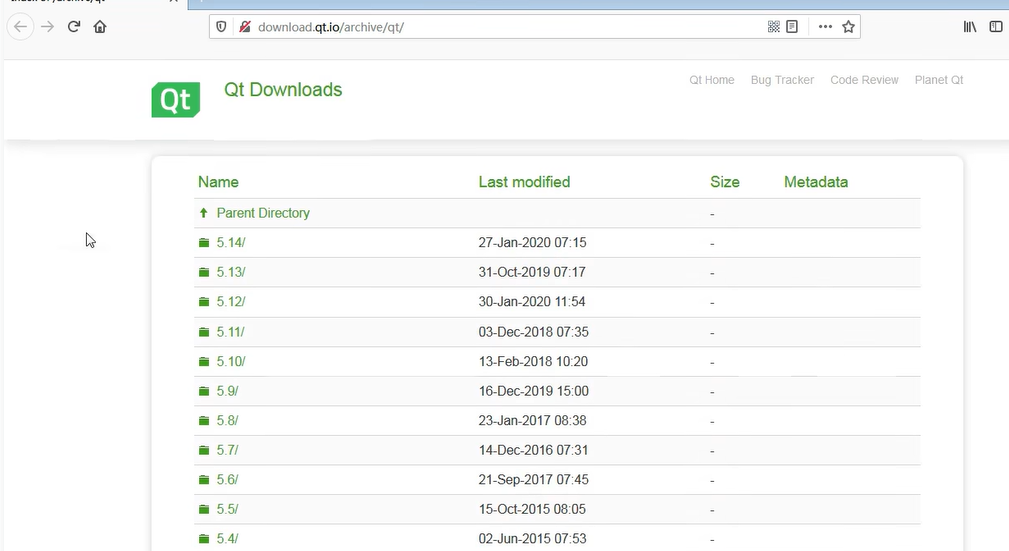Open the Bug Tracker navigation link
Image resolution: width=1009 pixels, height=551 pixels.
click(782, 80)
